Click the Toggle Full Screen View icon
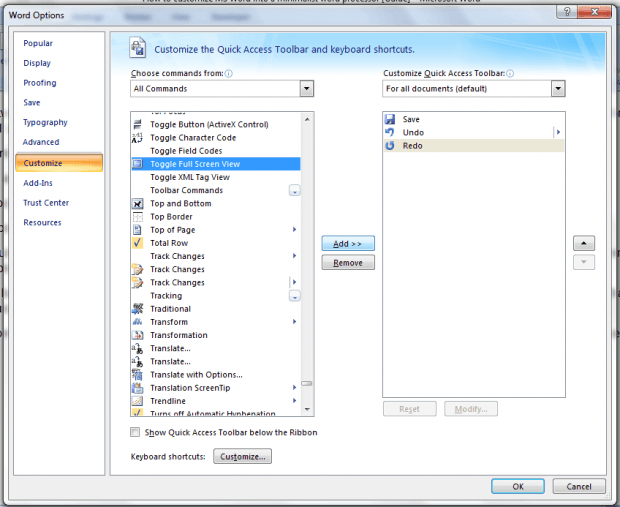 pyautogui.click(x=137, y=164)
